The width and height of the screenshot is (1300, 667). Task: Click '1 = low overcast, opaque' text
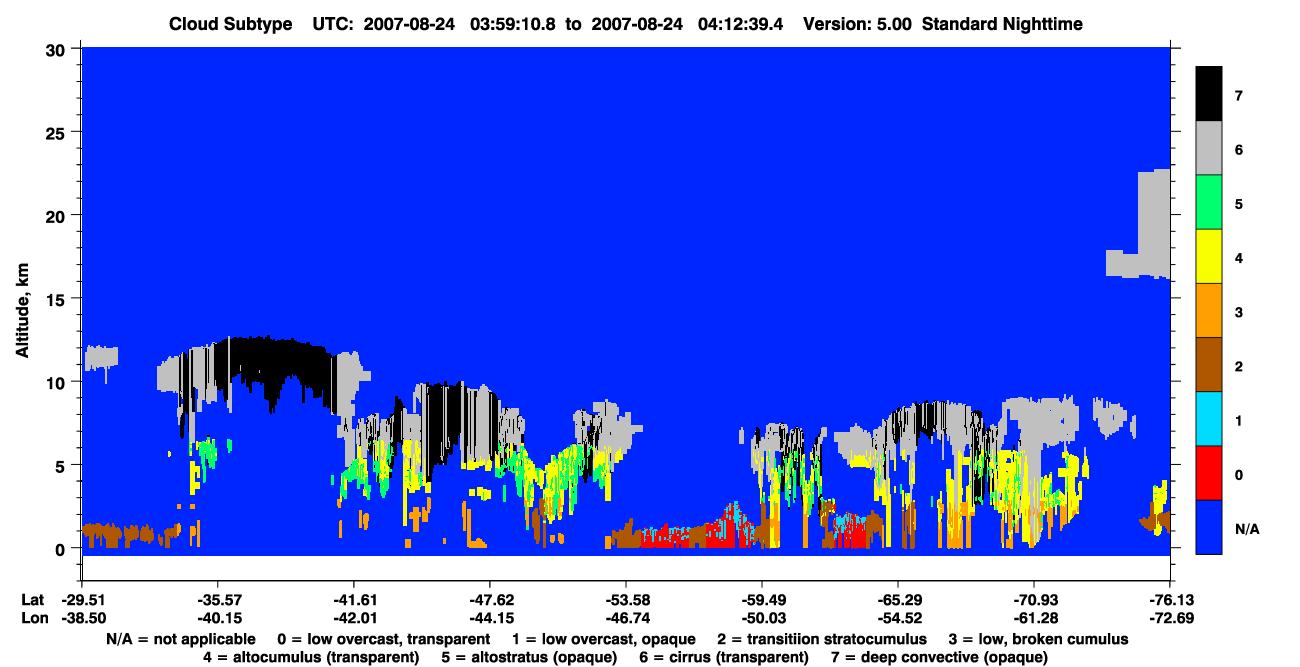coord(603,639)
